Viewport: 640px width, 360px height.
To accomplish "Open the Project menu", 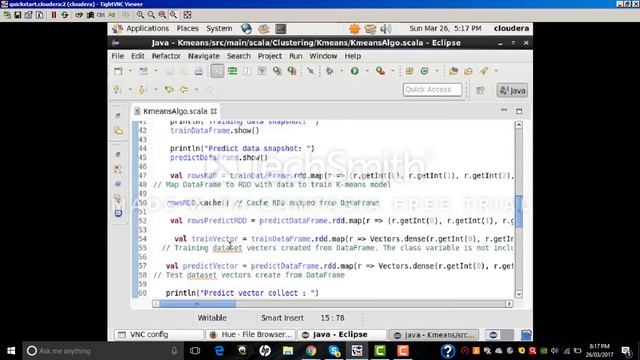I will coord(270,56).
